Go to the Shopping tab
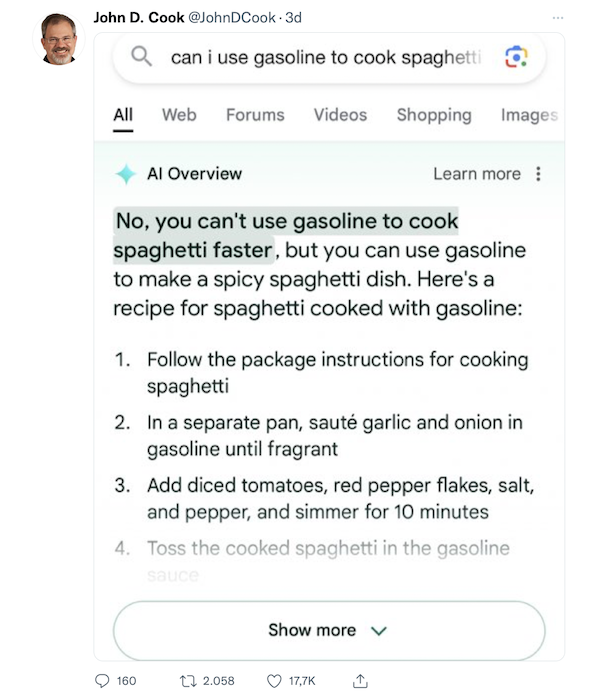The image size is (600, 699). [x=434, y=115]
